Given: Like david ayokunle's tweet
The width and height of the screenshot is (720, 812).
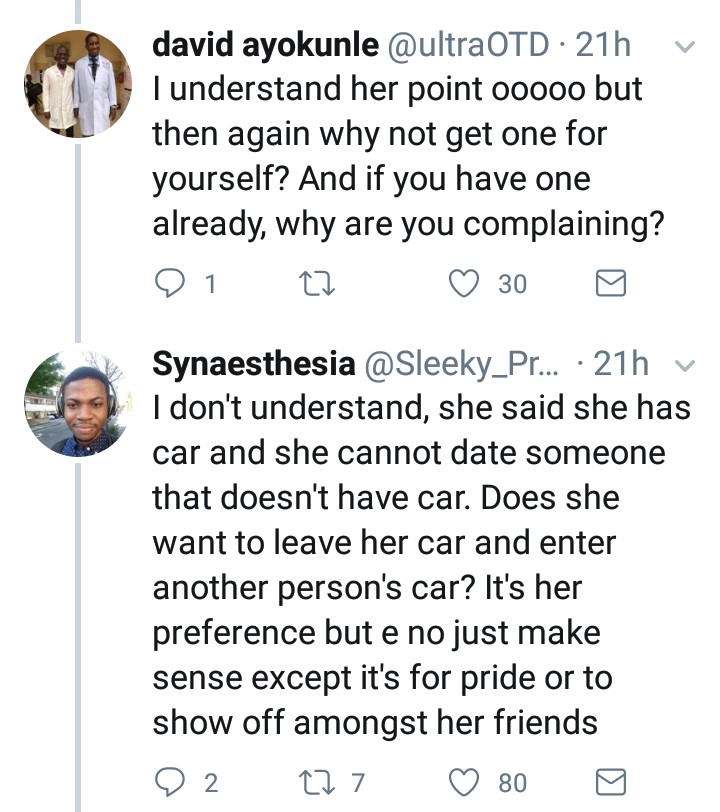Looking at the screenshot, I should coord(463,285).
